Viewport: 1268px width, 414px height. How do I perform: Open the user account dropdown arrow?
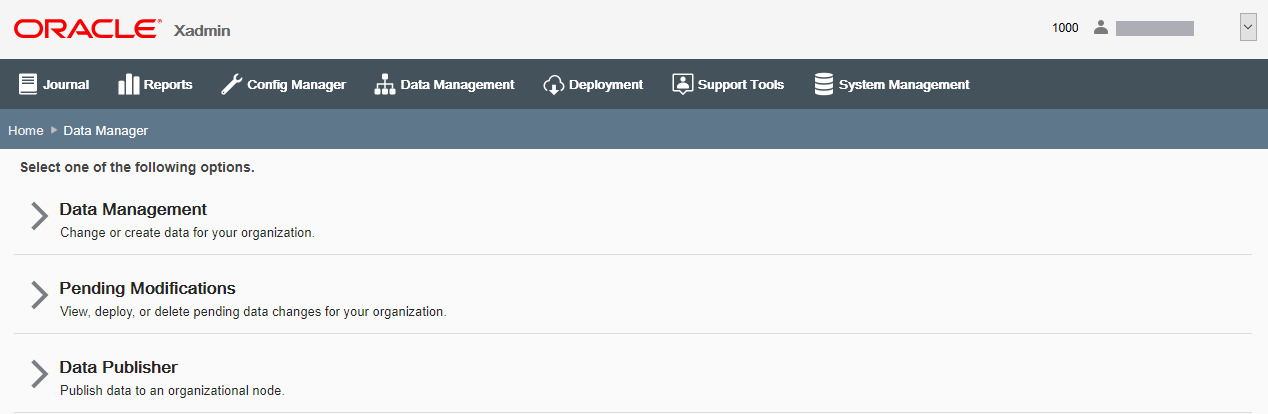point(1248,28)
